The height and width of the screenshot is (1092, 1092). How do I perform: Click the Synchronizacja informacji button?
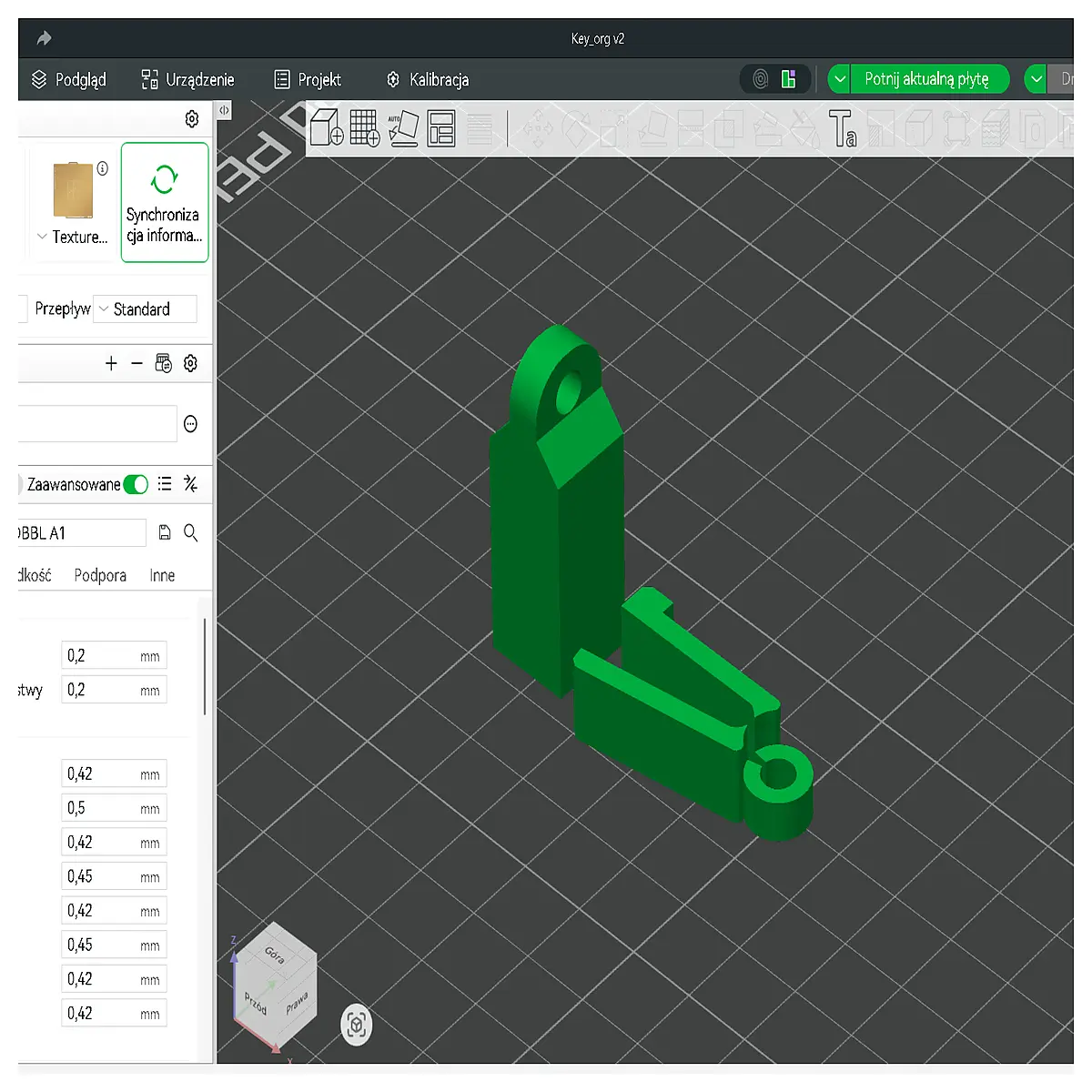click(165, 202)
